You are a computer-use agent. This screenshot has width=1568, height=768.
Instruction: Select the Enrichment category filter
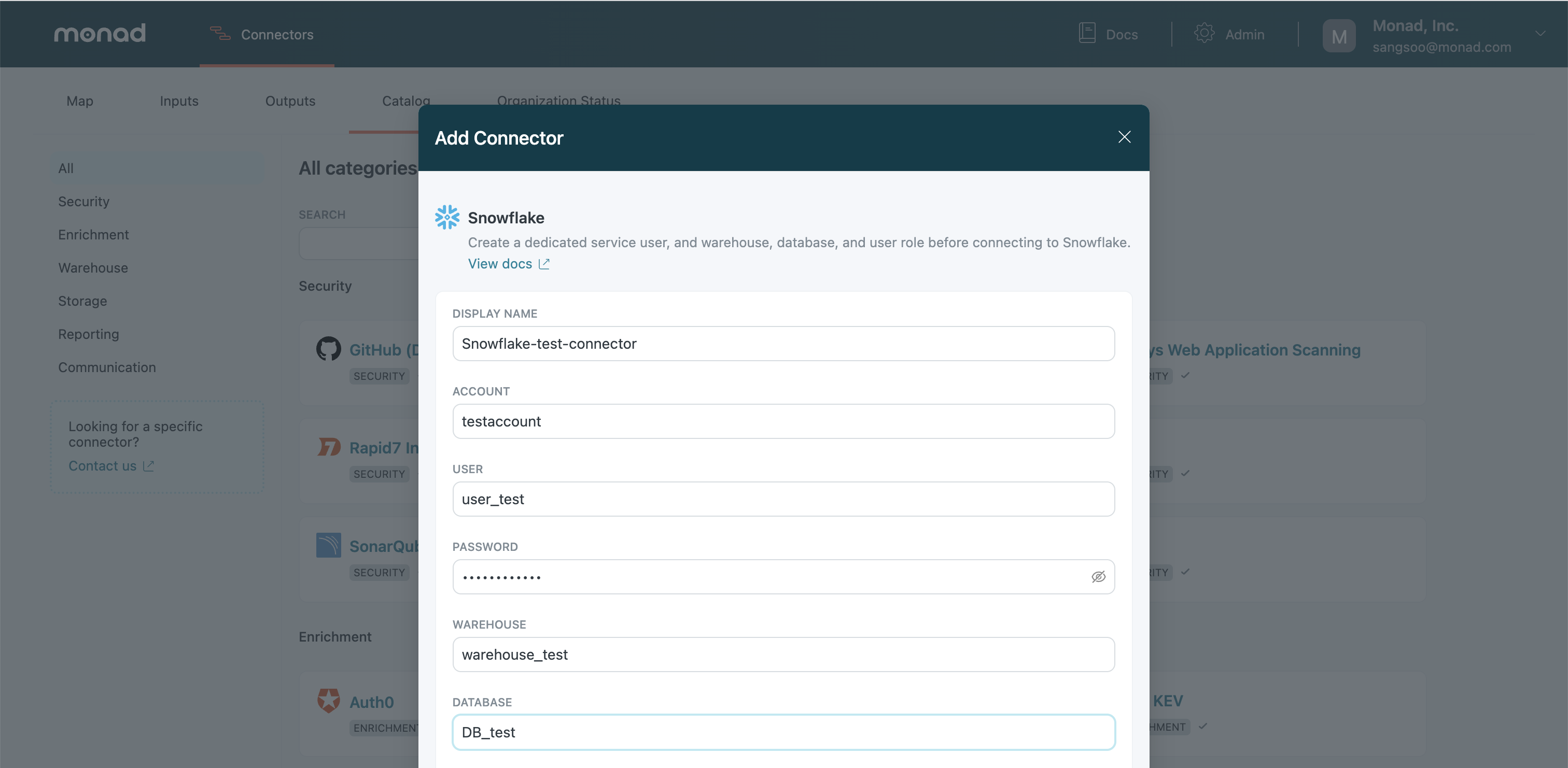[93, 234]
